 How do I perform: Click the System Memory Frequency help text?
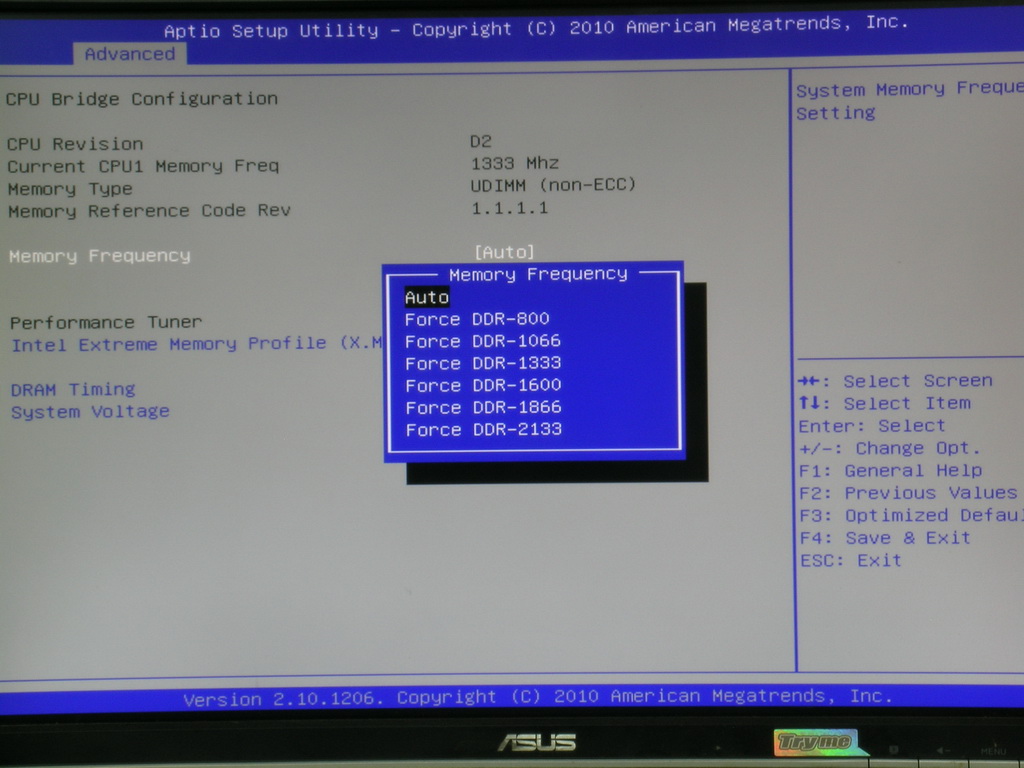910,101
